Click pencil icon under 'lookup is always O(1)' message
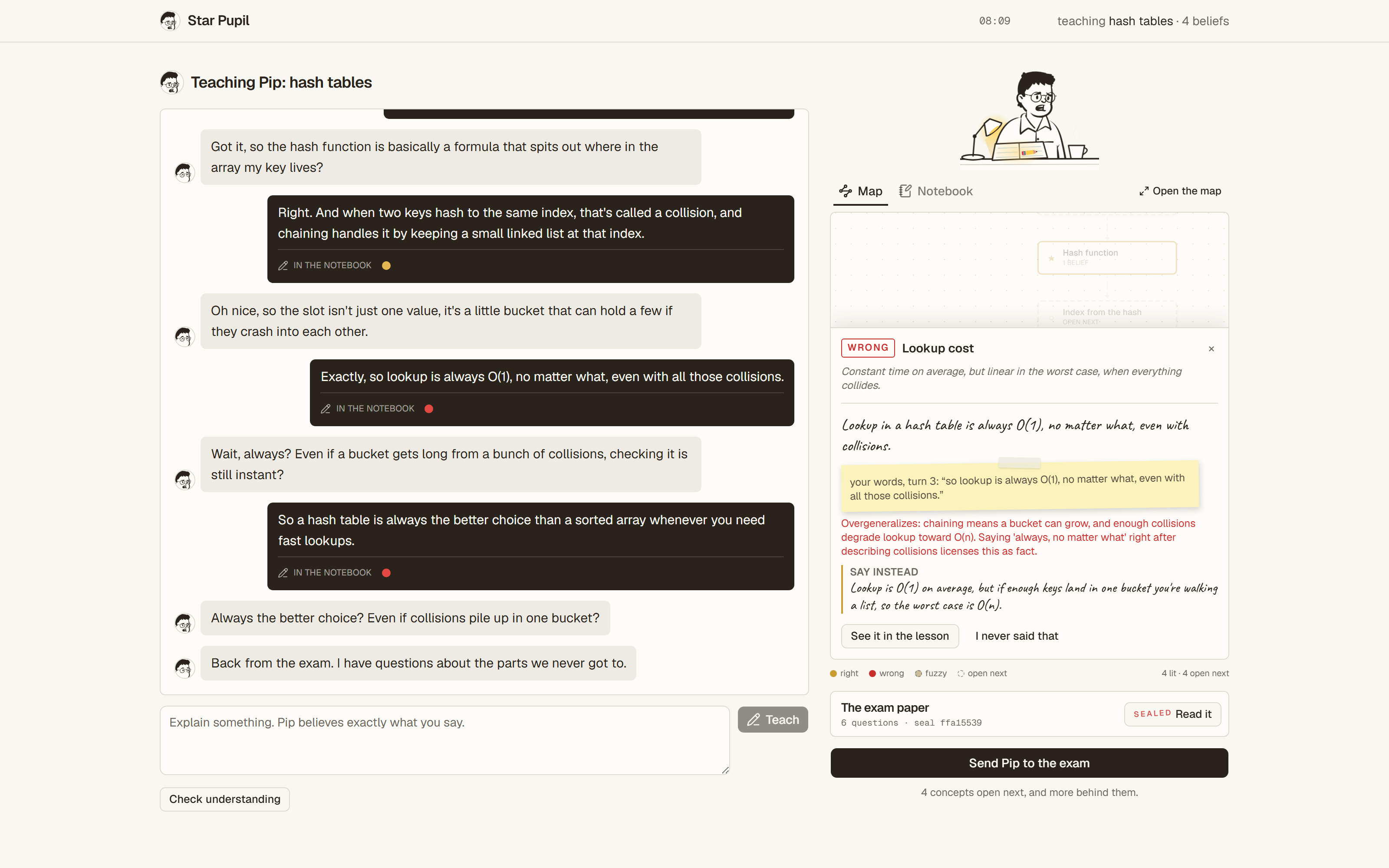The image size is (1389, 868). click(326, 409)
